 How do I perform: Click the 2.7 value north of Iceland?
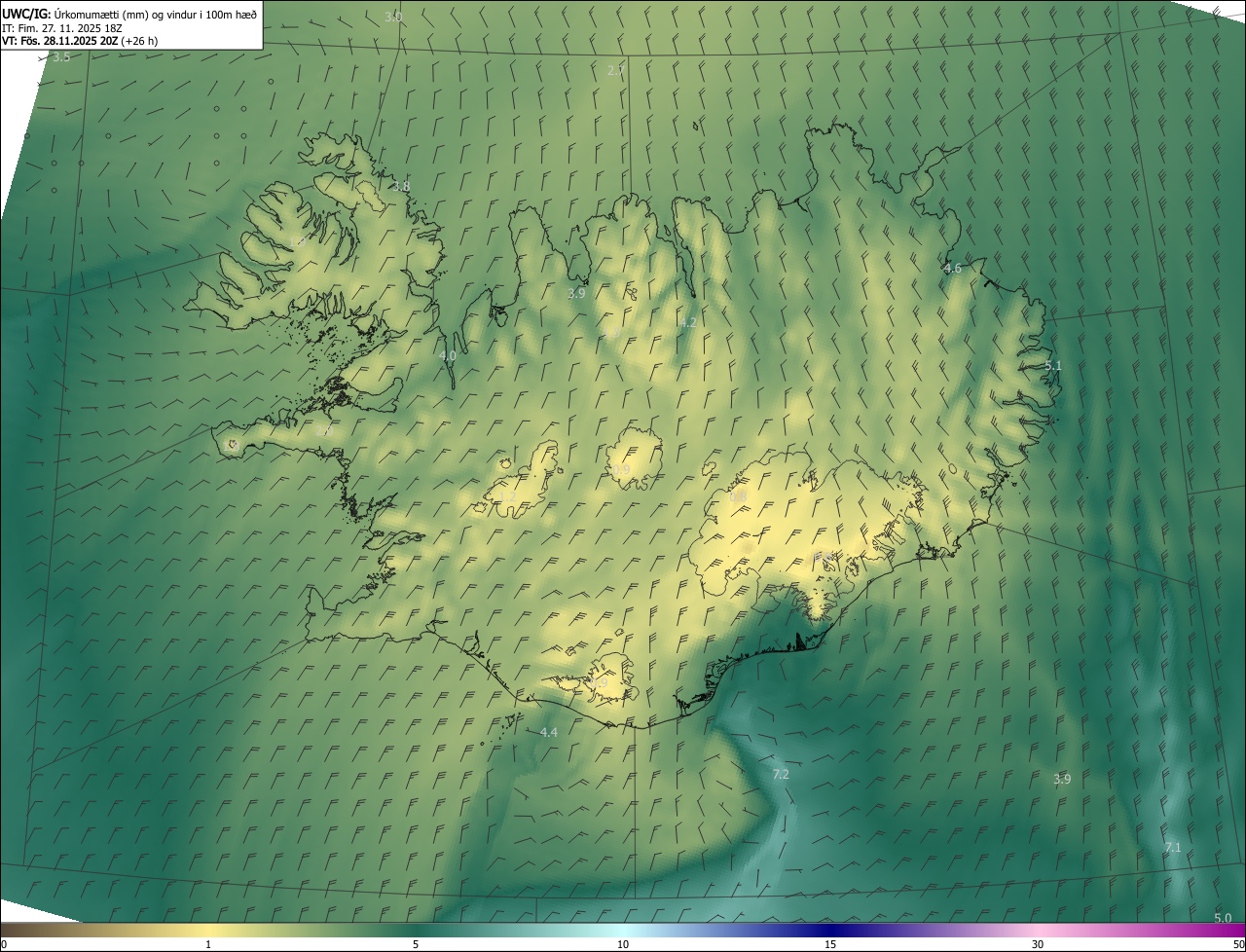[615, 70]
